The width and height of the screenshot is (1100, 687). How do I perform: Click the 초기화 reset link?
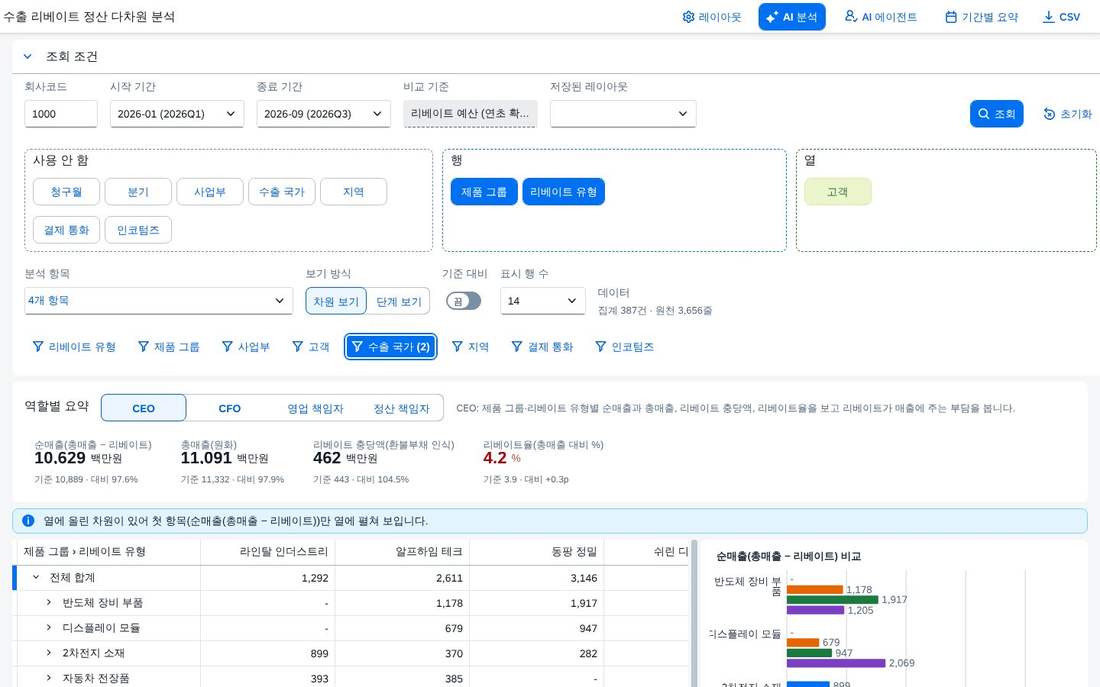click(1067, 114)
